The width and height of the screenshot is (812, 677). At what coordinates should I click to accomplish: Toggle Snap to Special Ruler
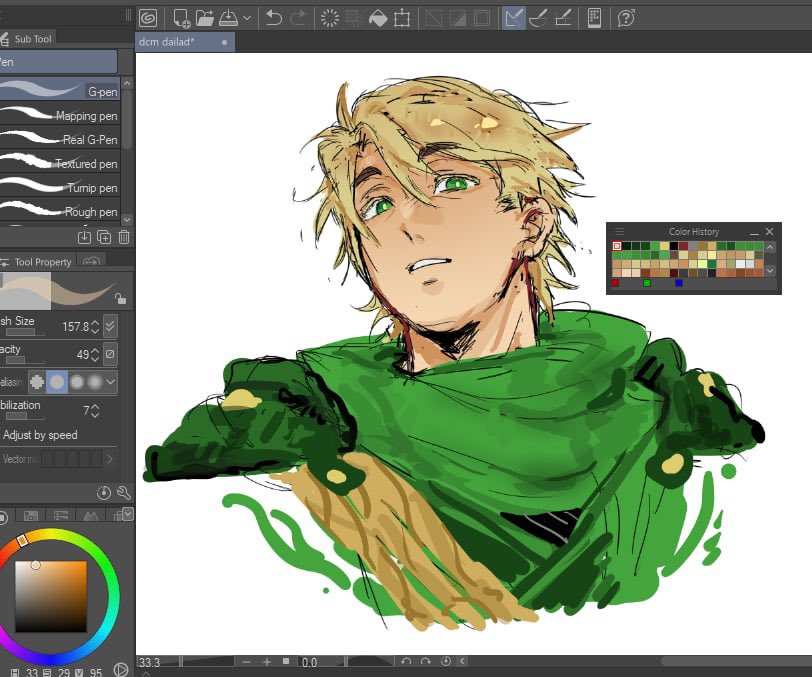[x=539, y=19]
